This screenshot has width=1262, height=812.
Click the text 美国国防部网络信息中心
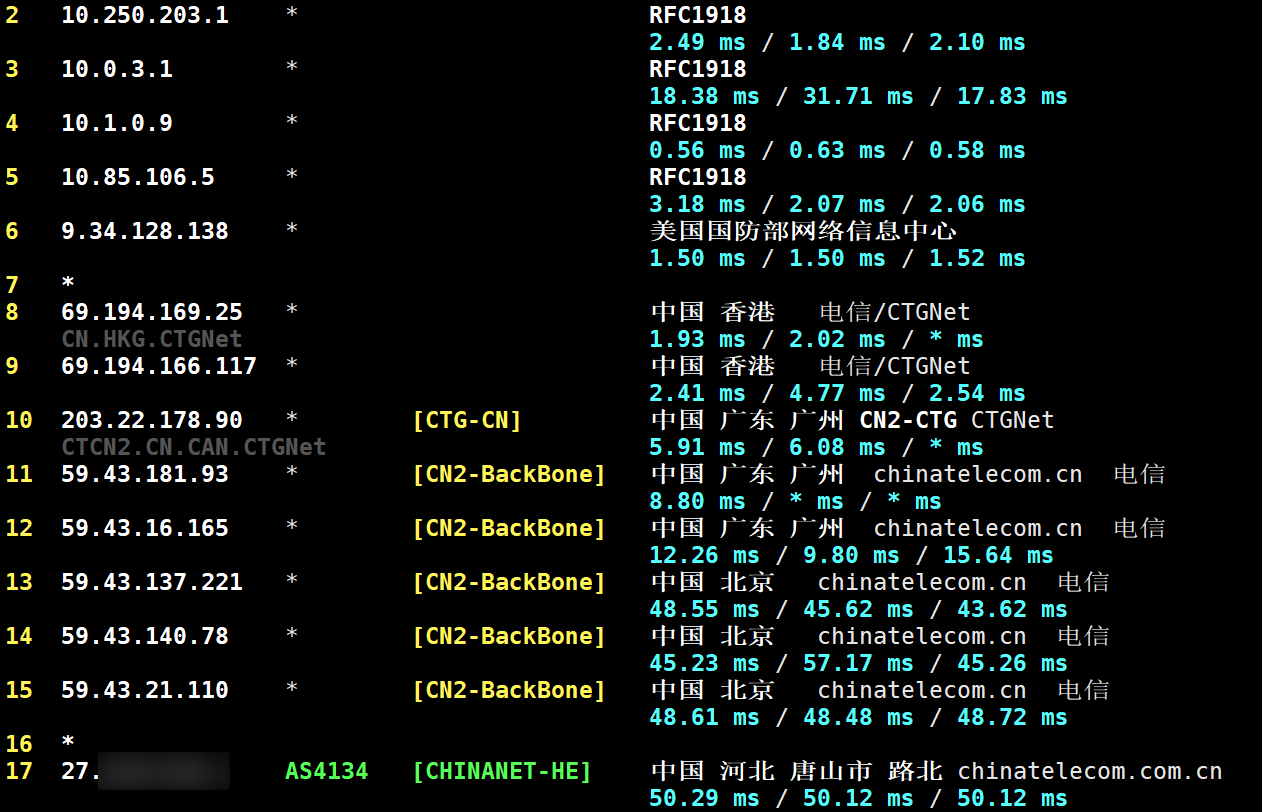click(803, 231)
